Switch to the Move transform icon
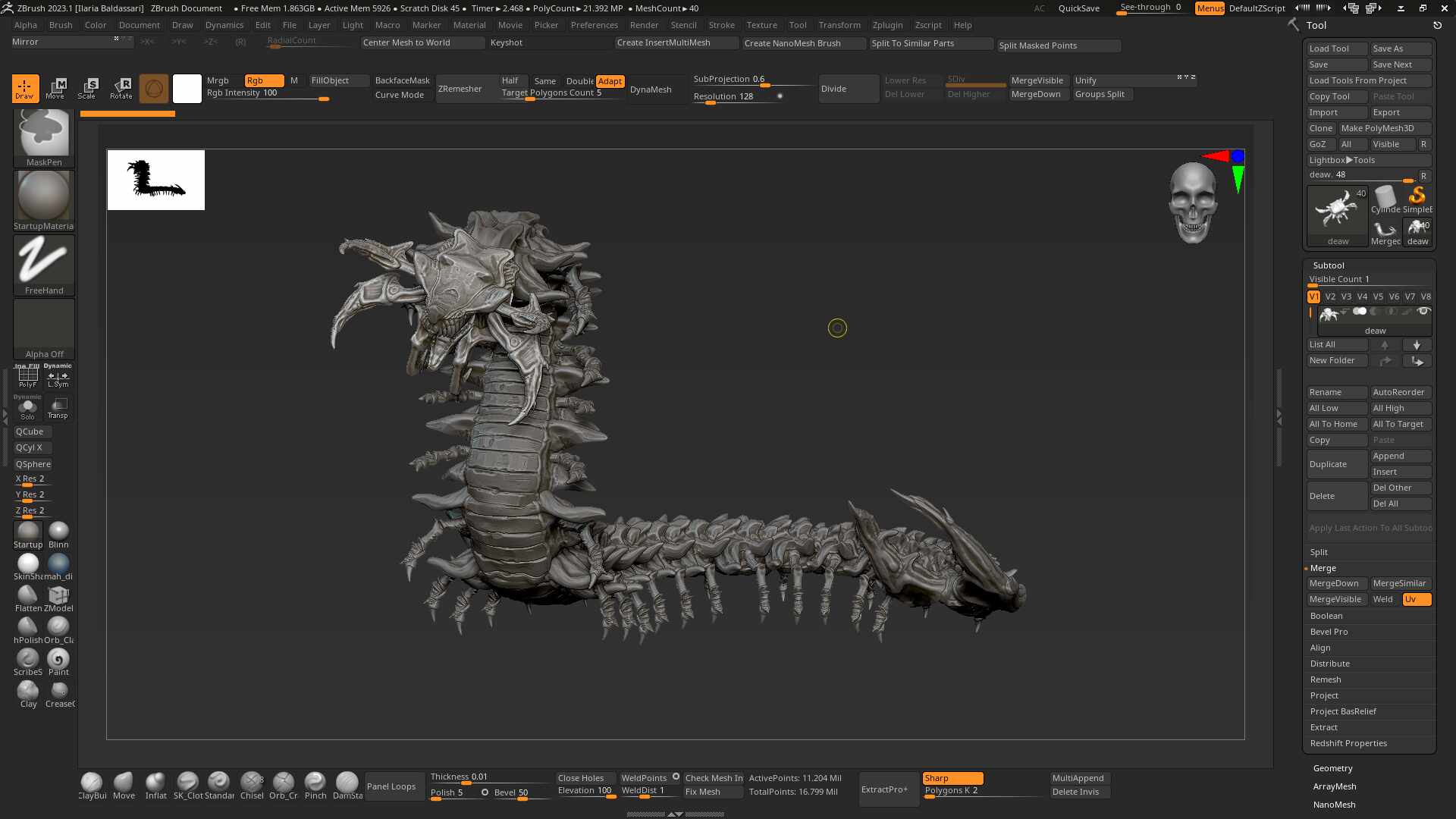The width and height of the screenshot is (1456, 819). point(56,88)
